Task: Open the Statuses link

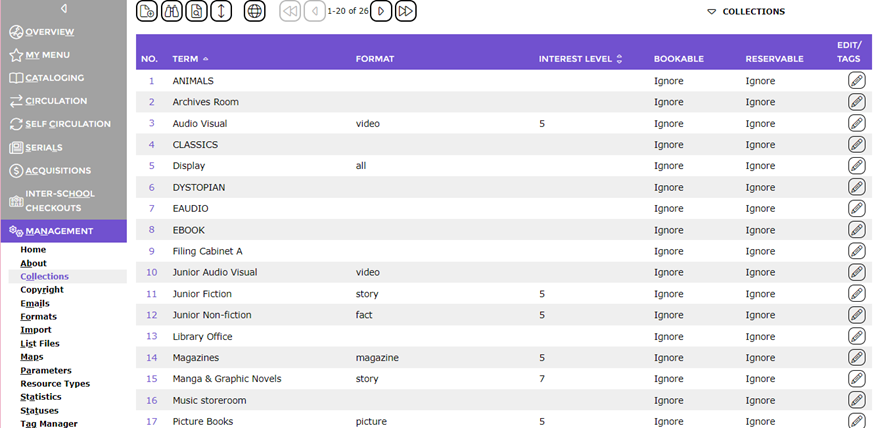Action: (39, 411)
